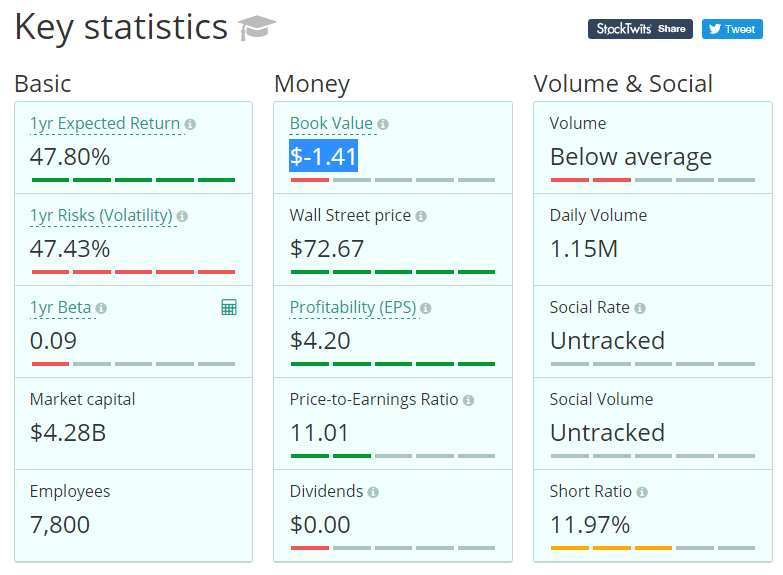783x575 pixels.
Task: Click the Market capital label
Action: (82, 399)
